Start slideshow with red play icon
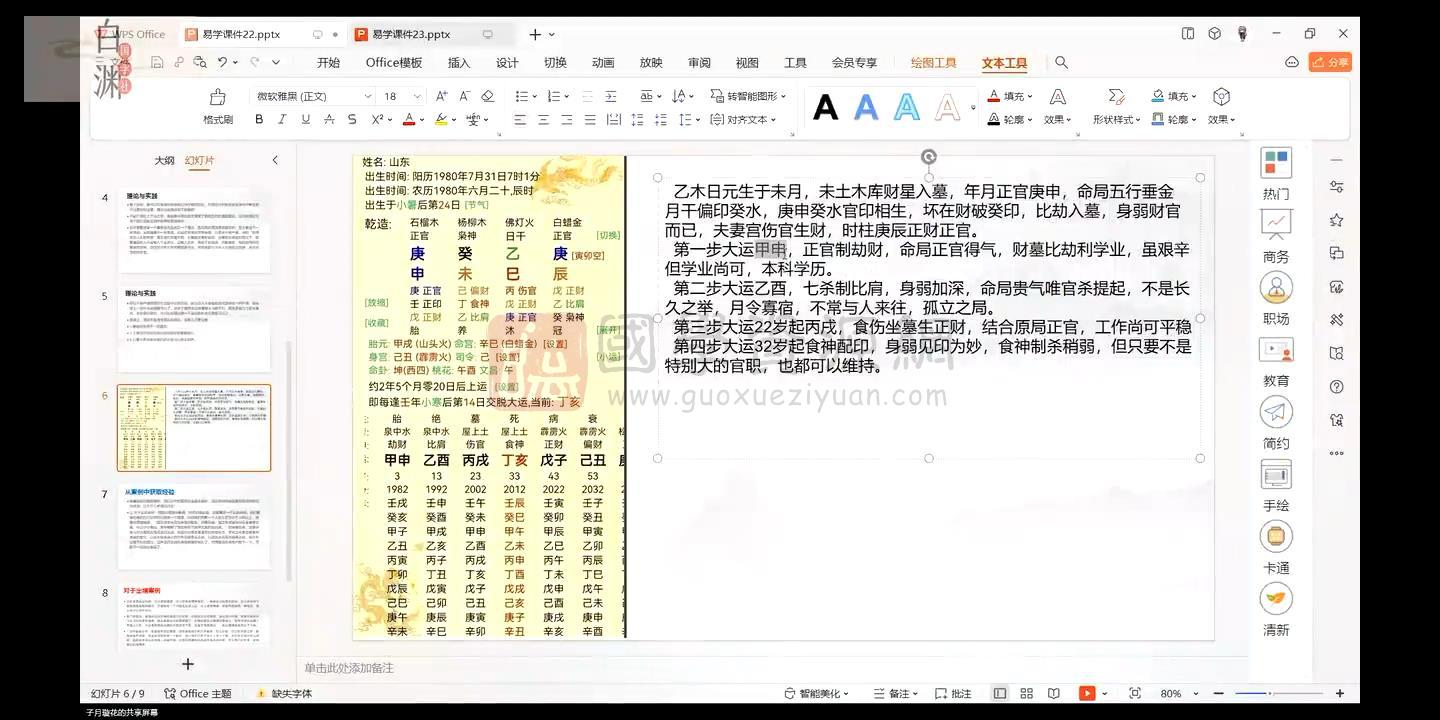This screenshot has height=720, width=1440. [x=1087, y=693]
